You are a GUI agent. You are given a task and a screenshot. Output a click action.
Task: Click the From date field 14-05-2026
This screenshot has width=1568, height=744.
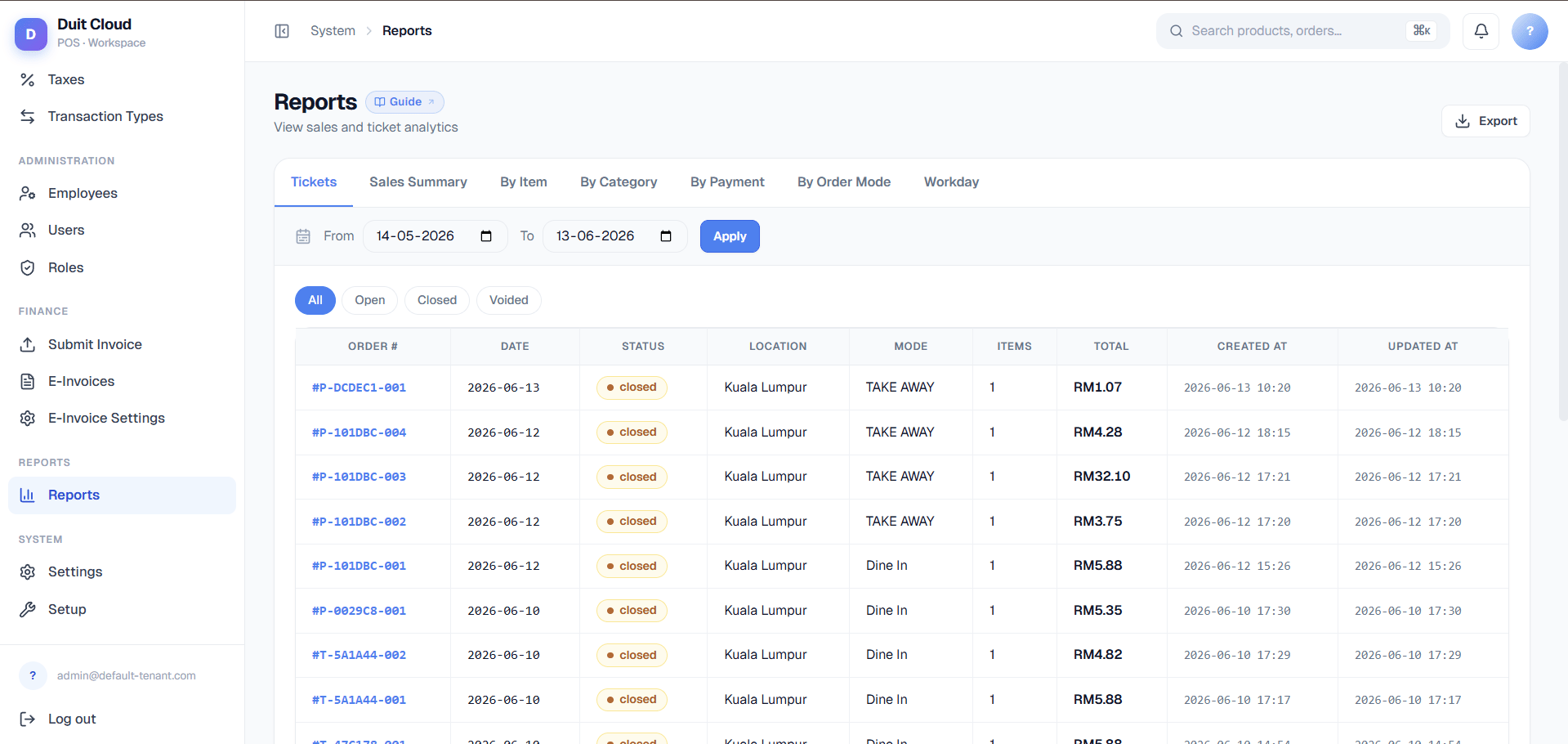click(x=435, y=236)
